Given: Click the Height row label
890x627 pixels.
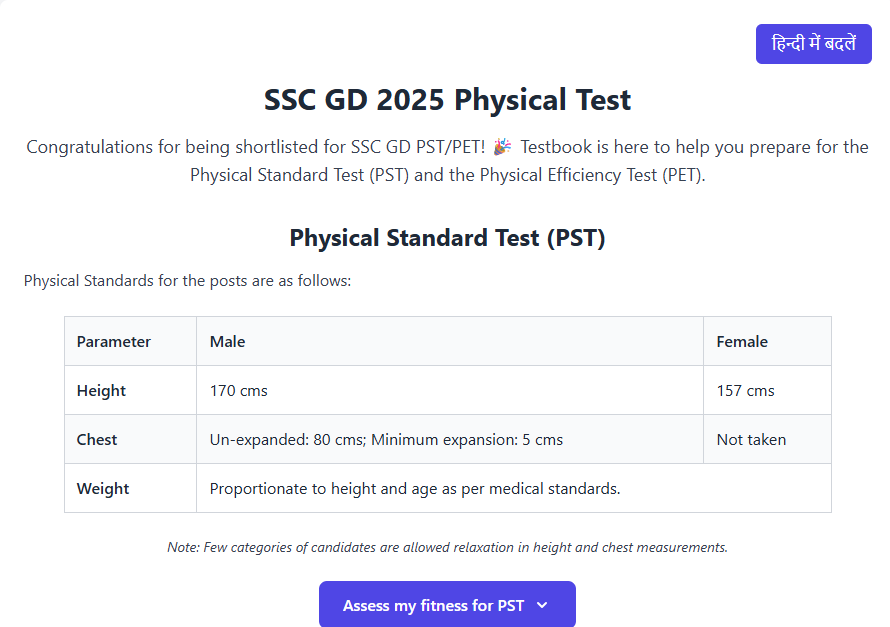Looking at the screenshot, I should 101,390.
